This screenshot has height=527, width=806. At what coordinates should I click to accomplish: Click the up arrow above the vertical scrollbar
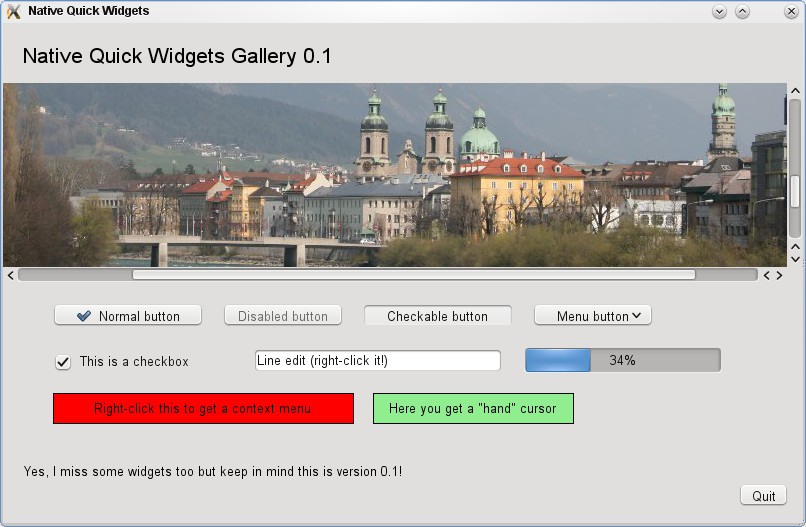(795, 91)
